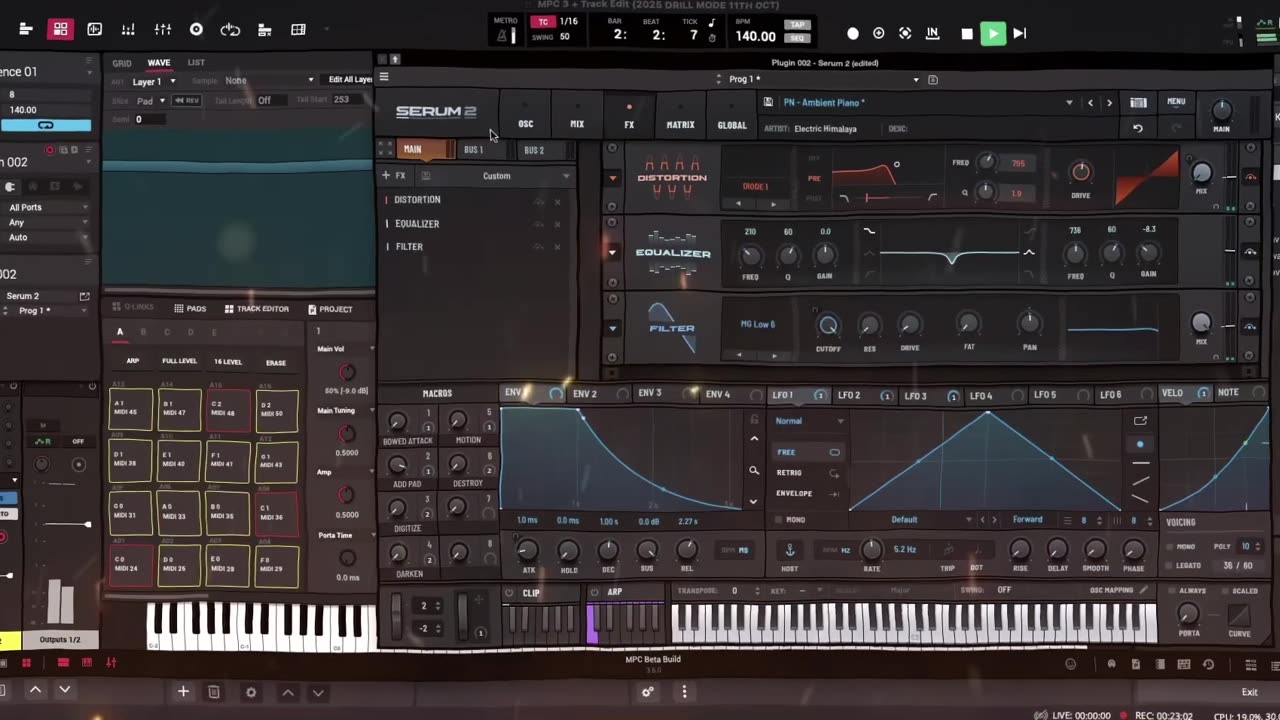Click the Edit All Layers button
This screenshot has height=720, width=1280.
click(x=350, y=80)
